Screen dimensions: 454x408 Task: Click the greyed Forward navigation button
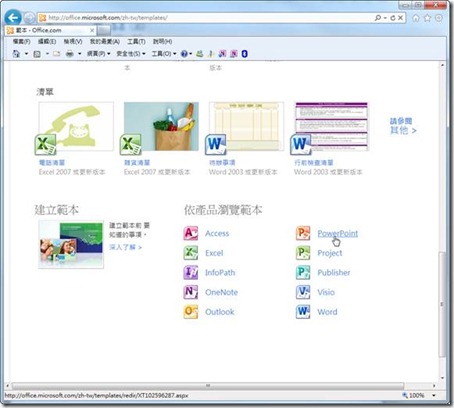point(30,18)
